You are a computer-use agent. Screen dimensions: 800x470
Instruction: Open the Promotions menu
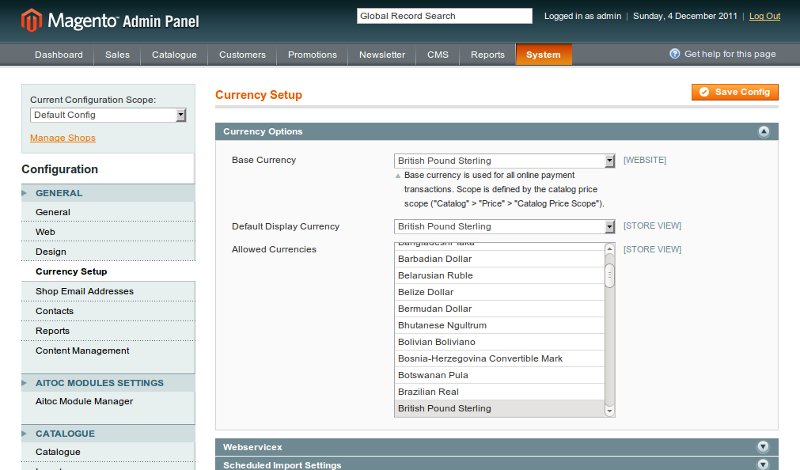pos(312,55)
